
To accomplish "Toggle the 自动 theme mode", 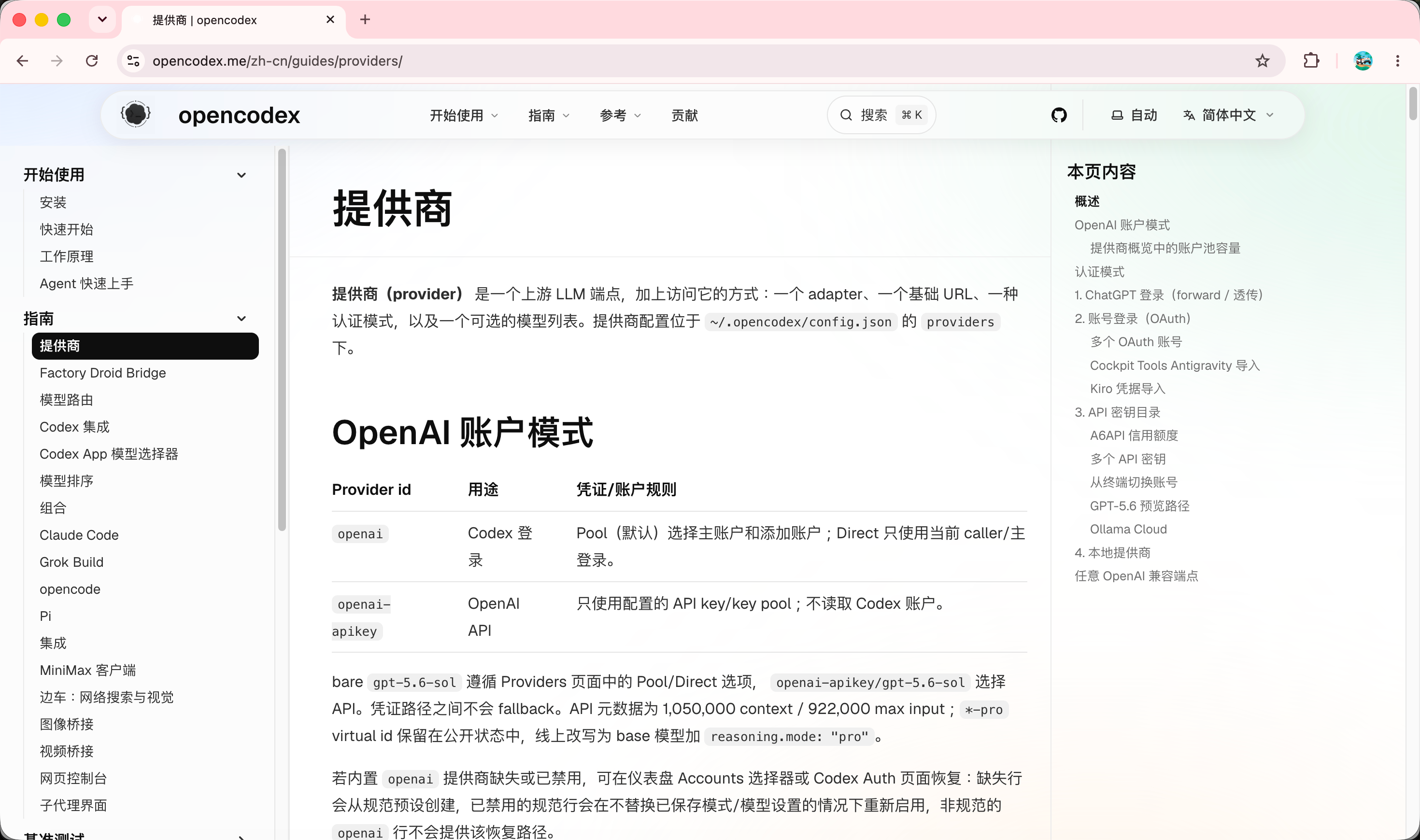I will pyautogui.click(x=1134, y=115).
